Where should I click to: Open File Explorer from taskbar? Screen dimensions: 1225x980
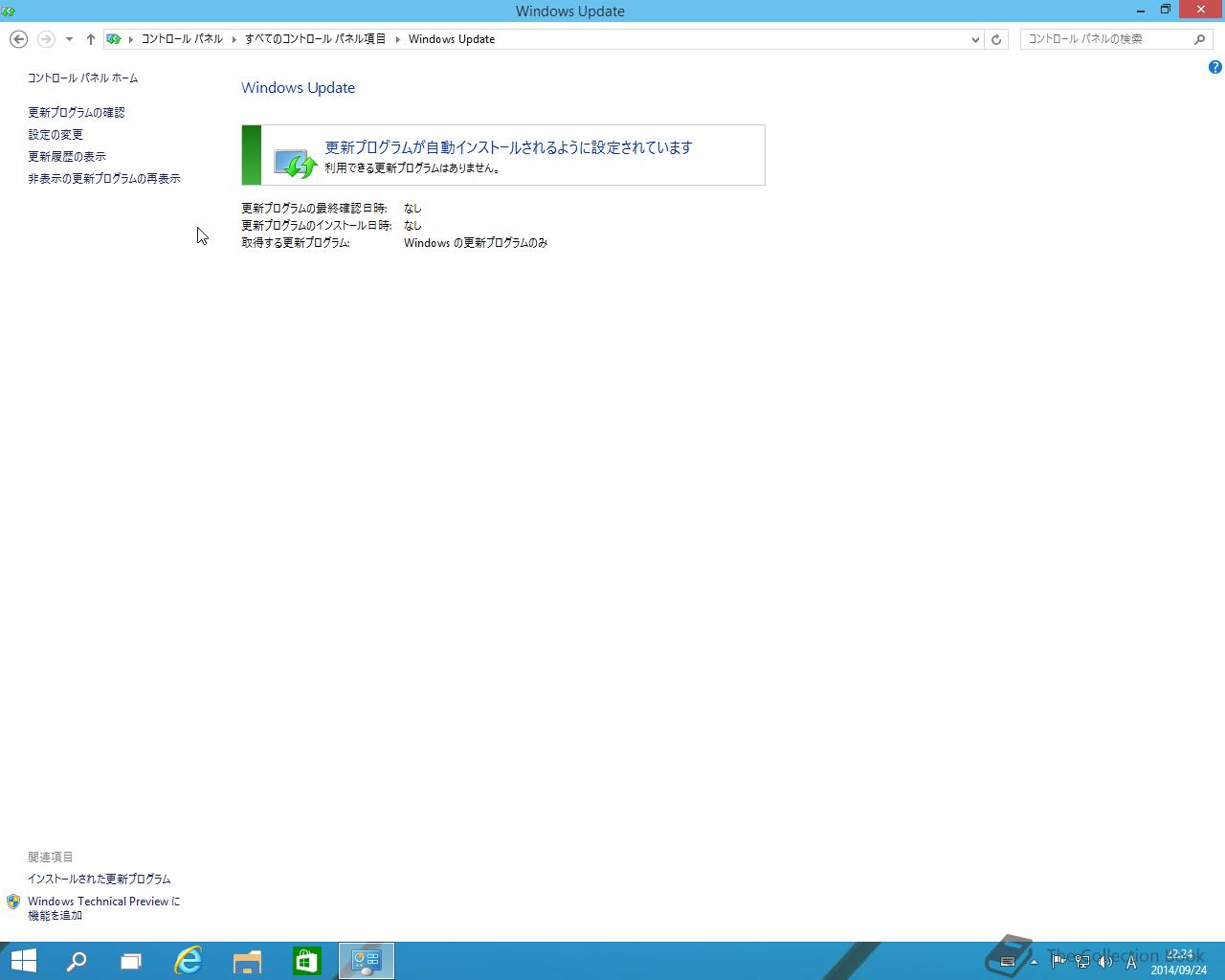[x=248, y=961]
